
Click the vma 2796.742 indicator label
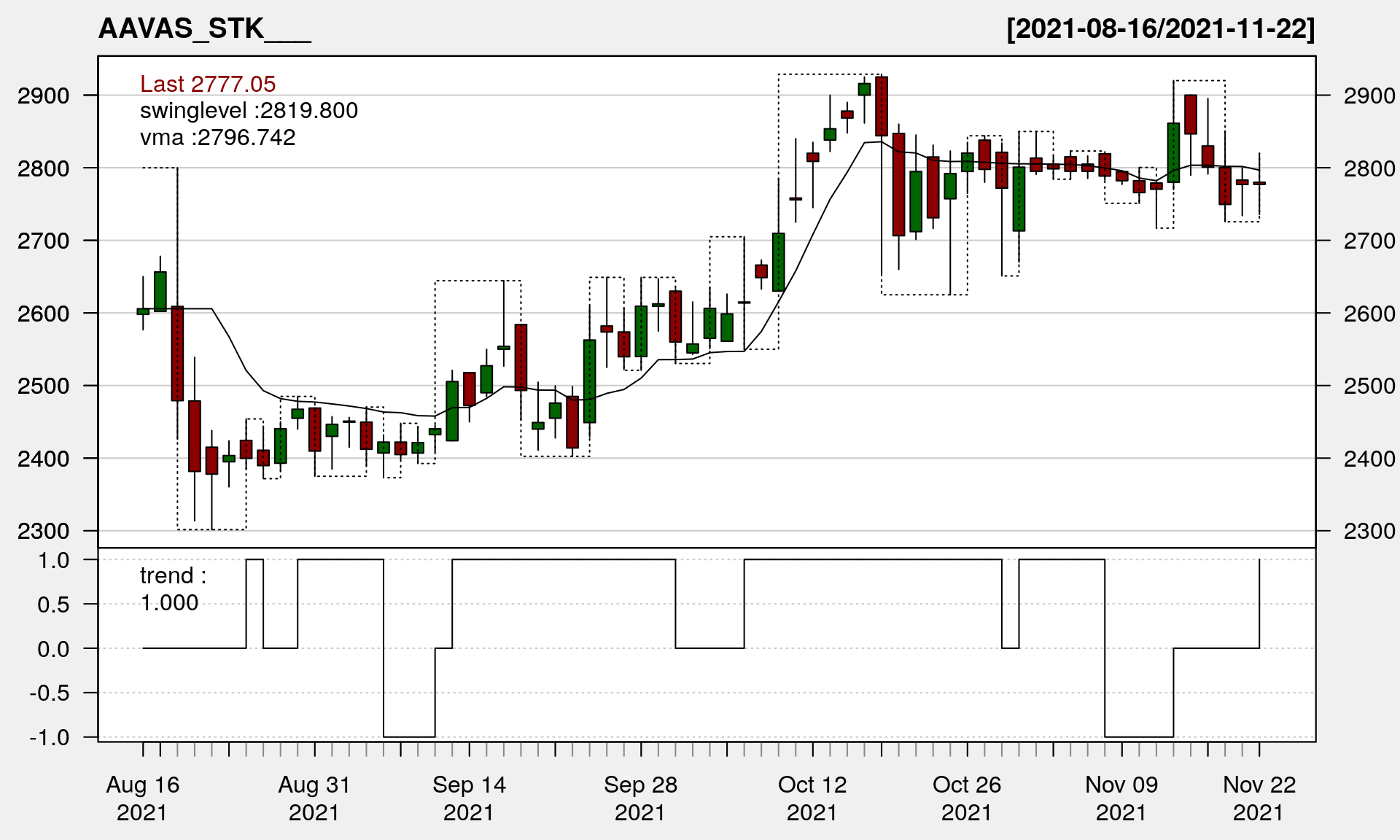coord(217,138)
